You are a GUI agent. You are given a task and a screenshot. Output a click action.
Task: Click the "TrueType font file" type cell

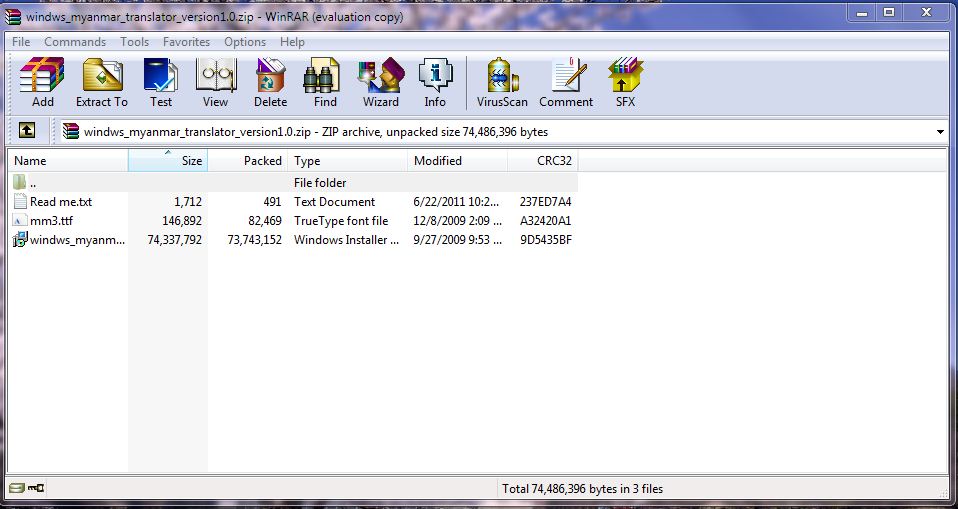coord(341,221)
